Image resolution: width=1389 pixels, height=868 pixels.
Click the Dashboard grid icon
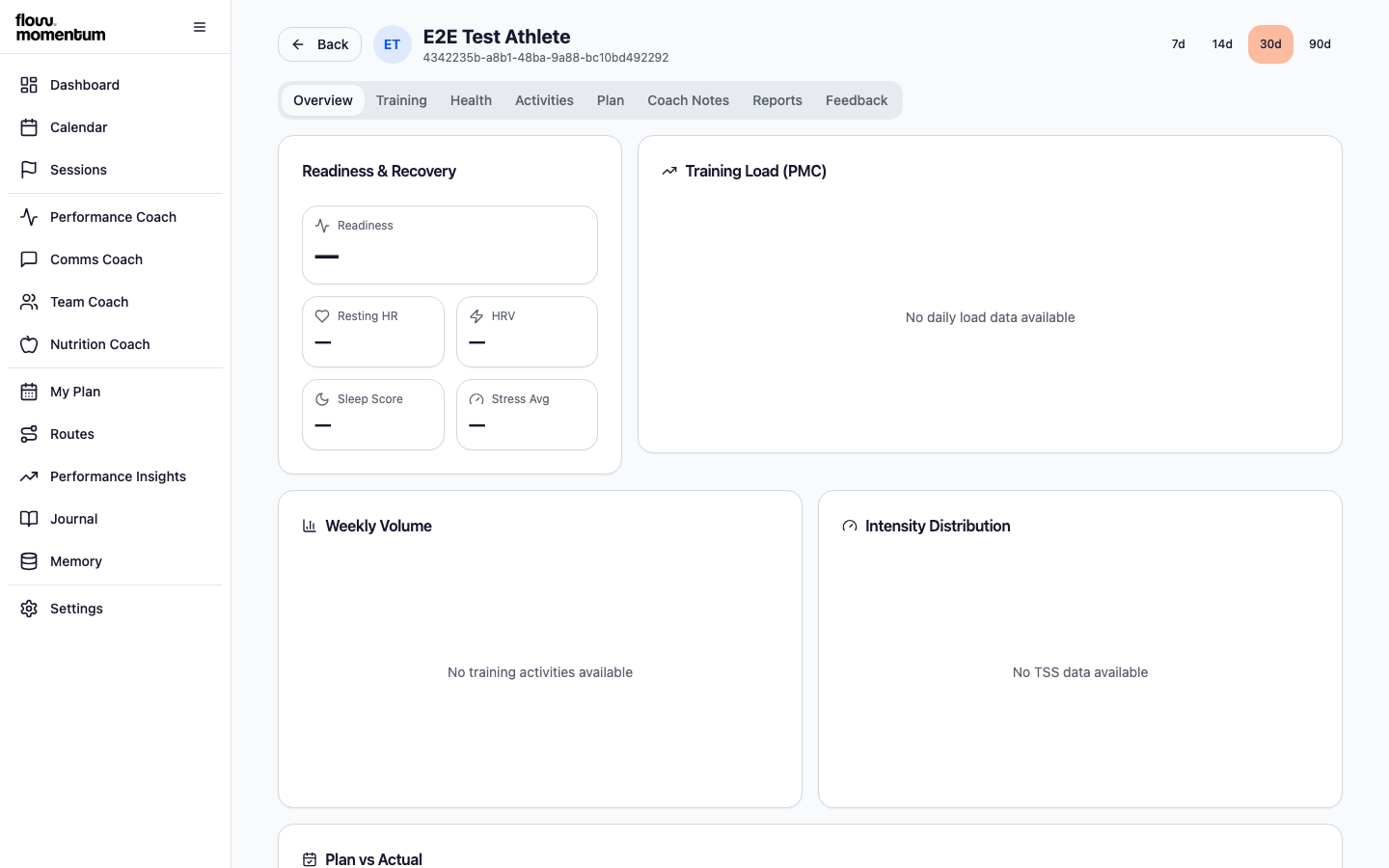pos(29,85)
